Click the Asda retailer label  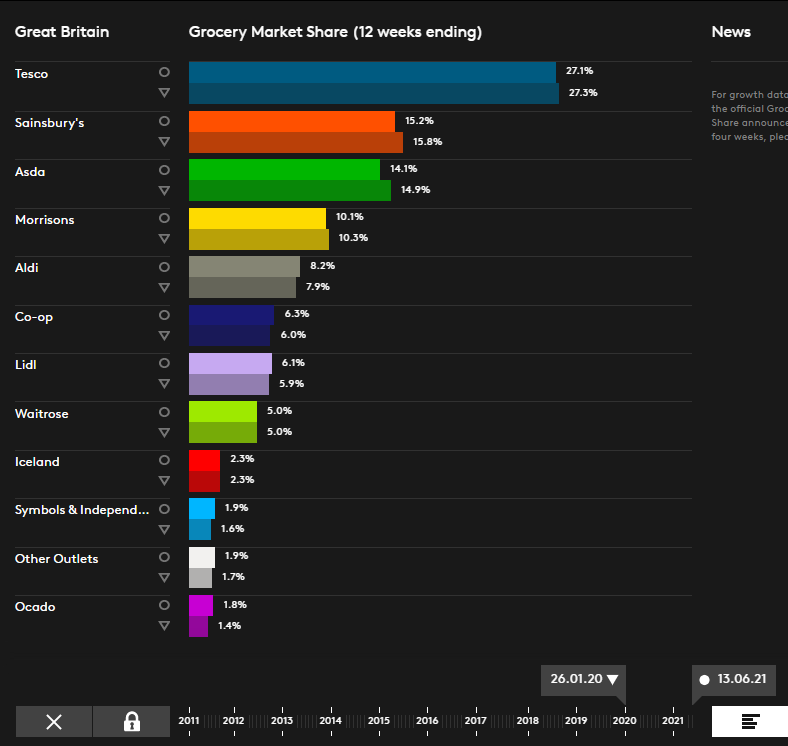(30, 172)
